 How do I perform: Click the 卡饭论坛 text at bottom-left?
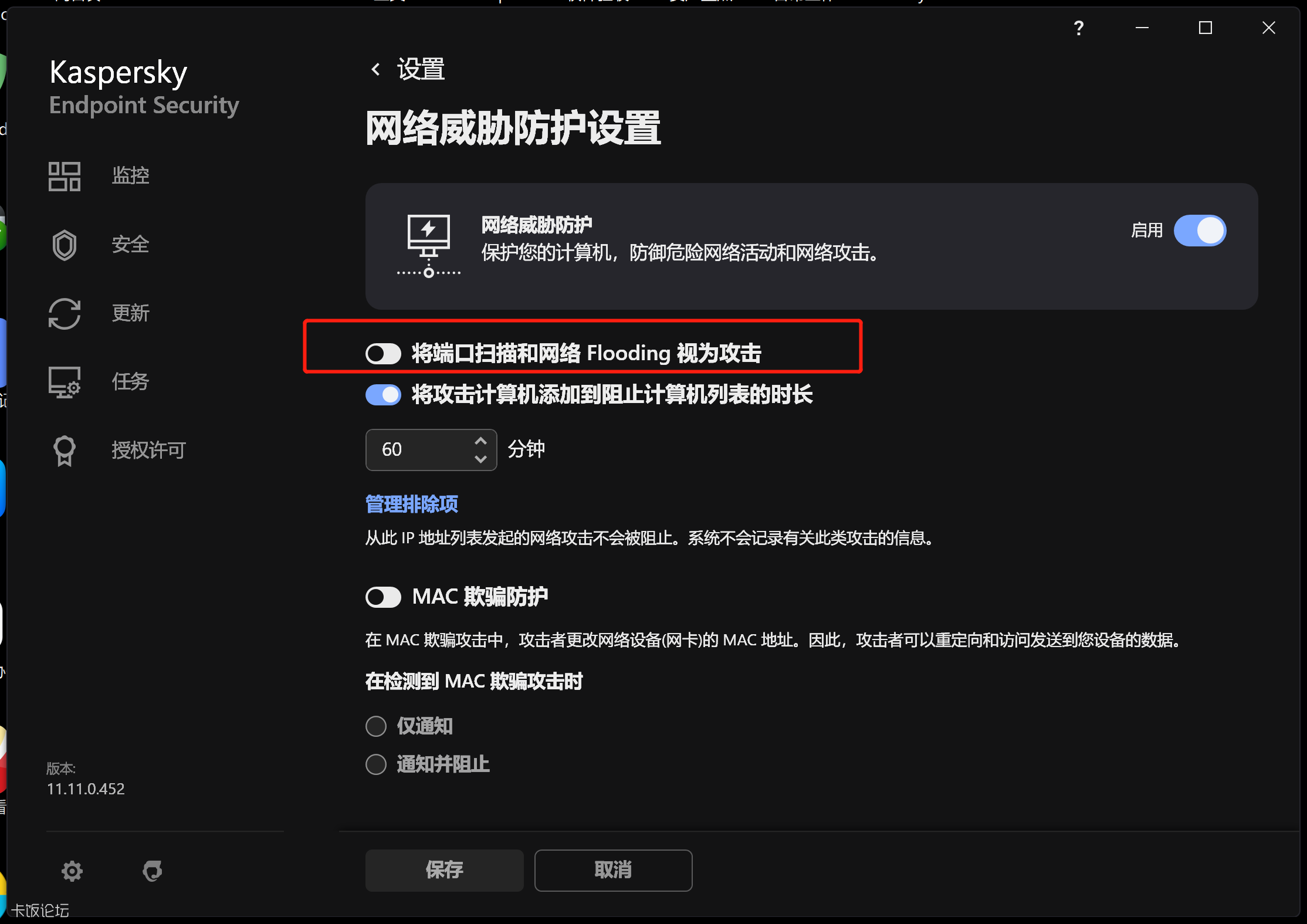pos(40,911)
